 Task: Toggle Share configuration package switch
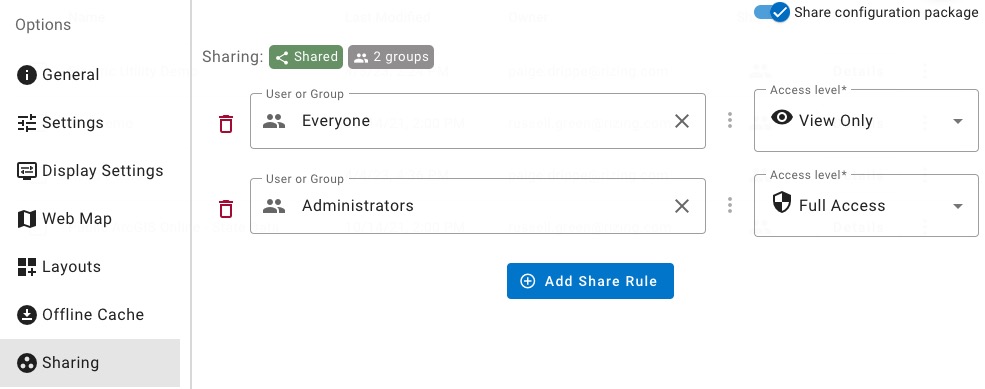tap(772, 12)
